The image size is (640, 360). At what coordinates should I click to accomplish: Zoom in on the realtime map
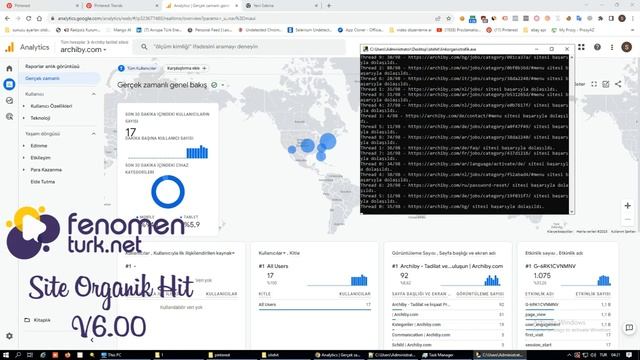click(627, 206)
